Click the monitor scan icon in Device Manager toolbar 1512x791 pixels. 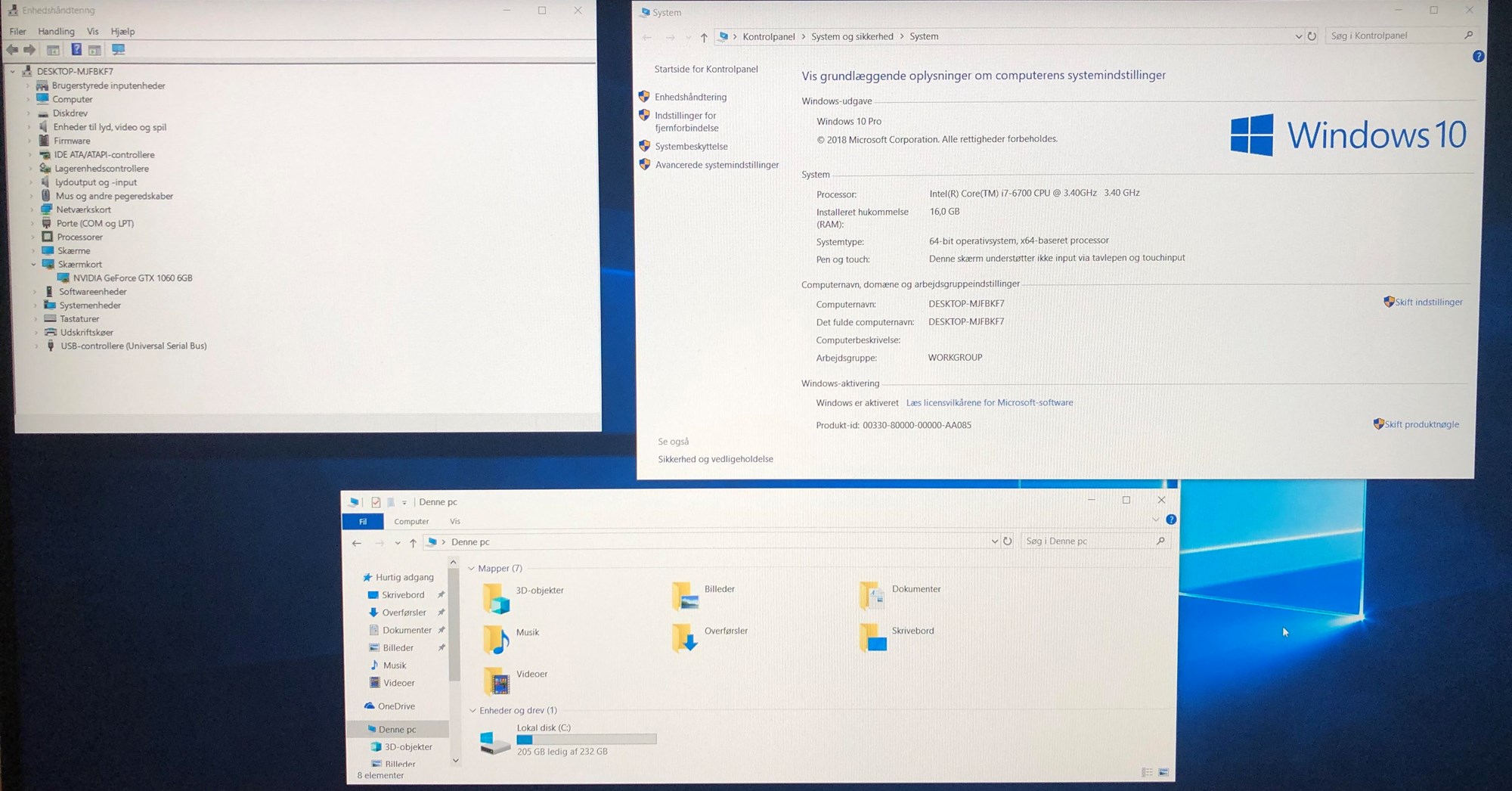(x=119, y=50)
